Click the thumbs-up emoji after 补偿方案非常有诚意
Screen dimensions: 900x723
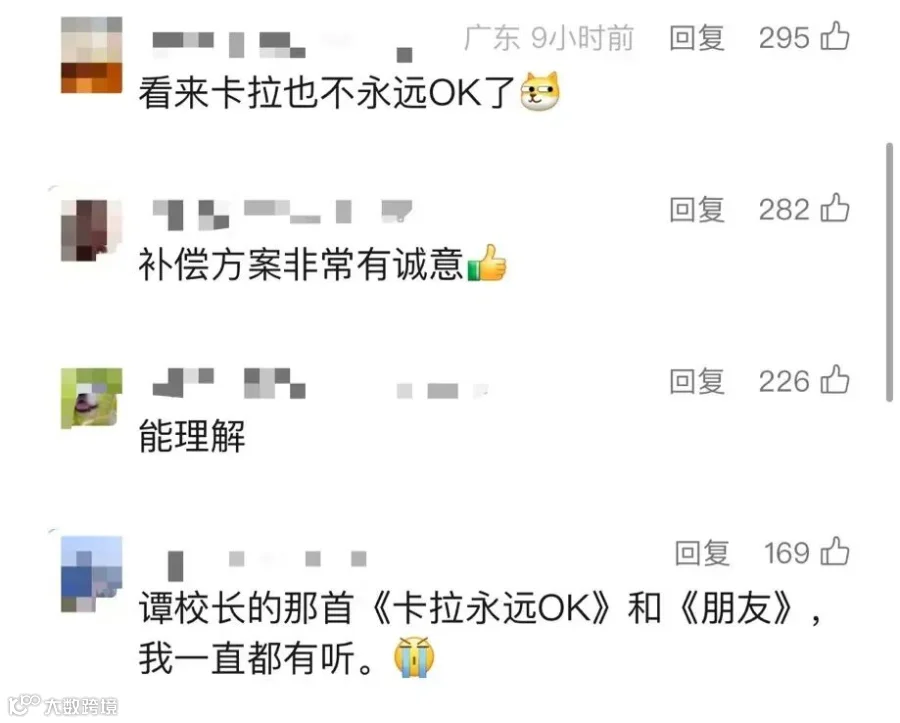point(487,263)
